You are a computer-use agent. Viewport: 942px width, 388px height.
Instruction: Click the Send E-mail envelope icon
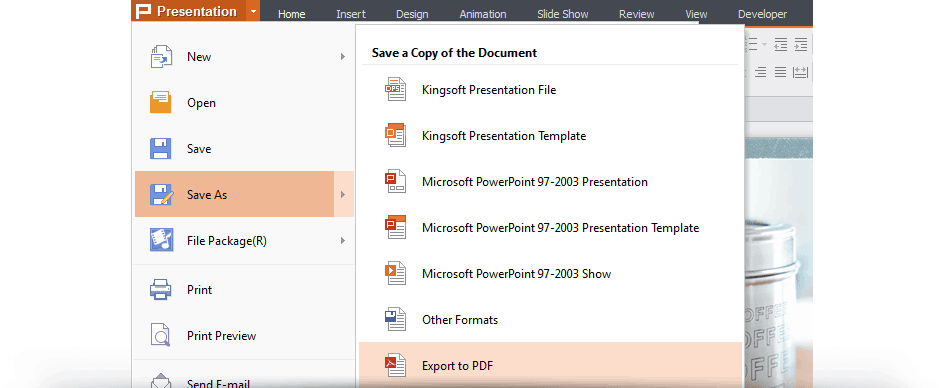(x=161, y=381)
